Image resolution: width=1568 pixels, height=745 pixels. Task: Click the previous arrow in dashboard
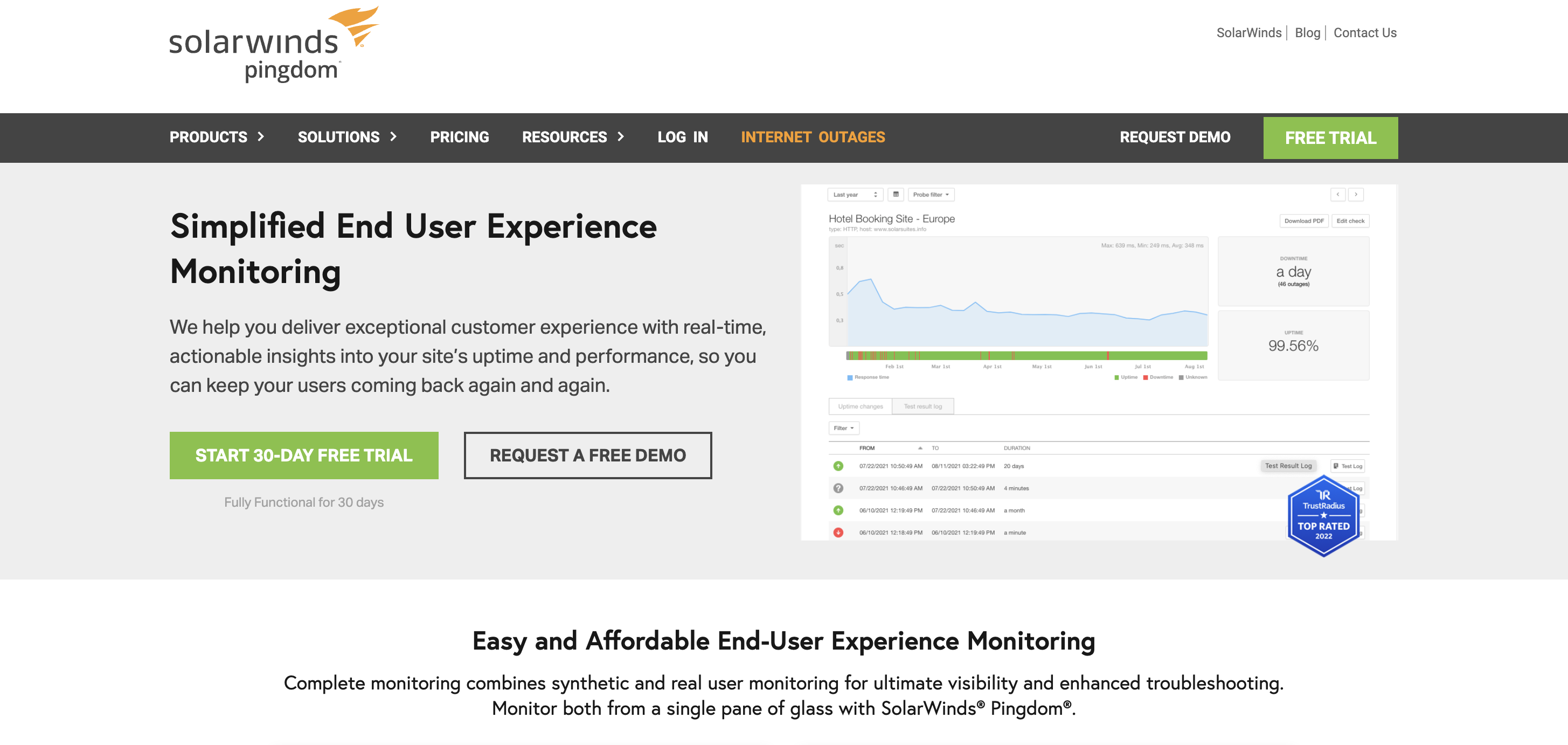[1337, 194]
